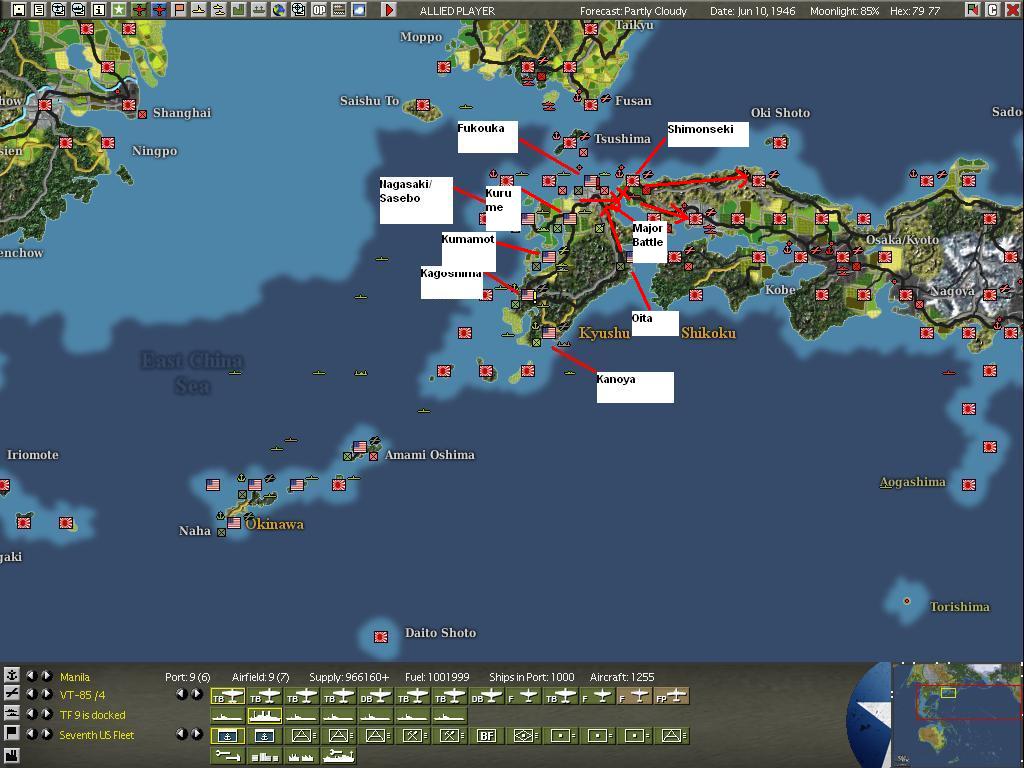
Task: Click the base name Manila
Action: tap(74, 677)
